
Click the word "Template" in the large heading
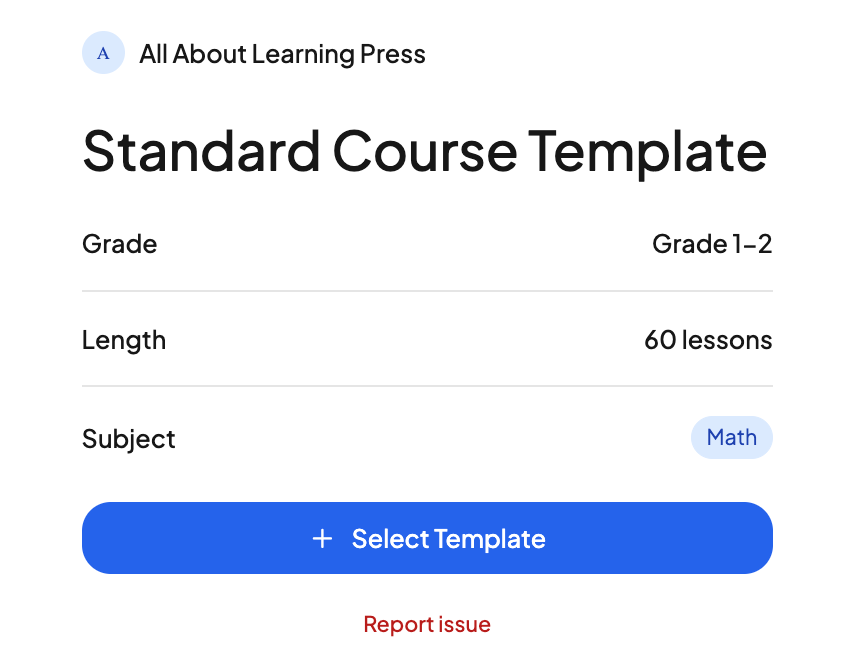click(648, 151)
